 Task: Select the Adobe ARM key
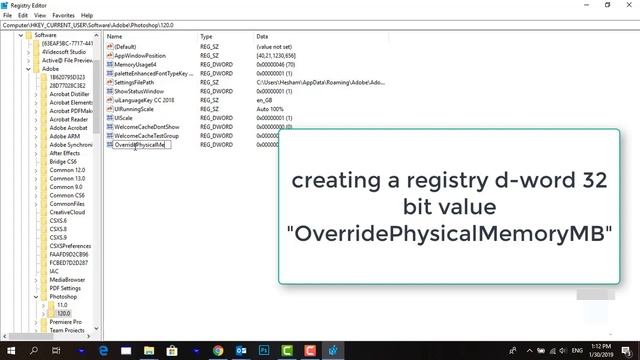64,136
